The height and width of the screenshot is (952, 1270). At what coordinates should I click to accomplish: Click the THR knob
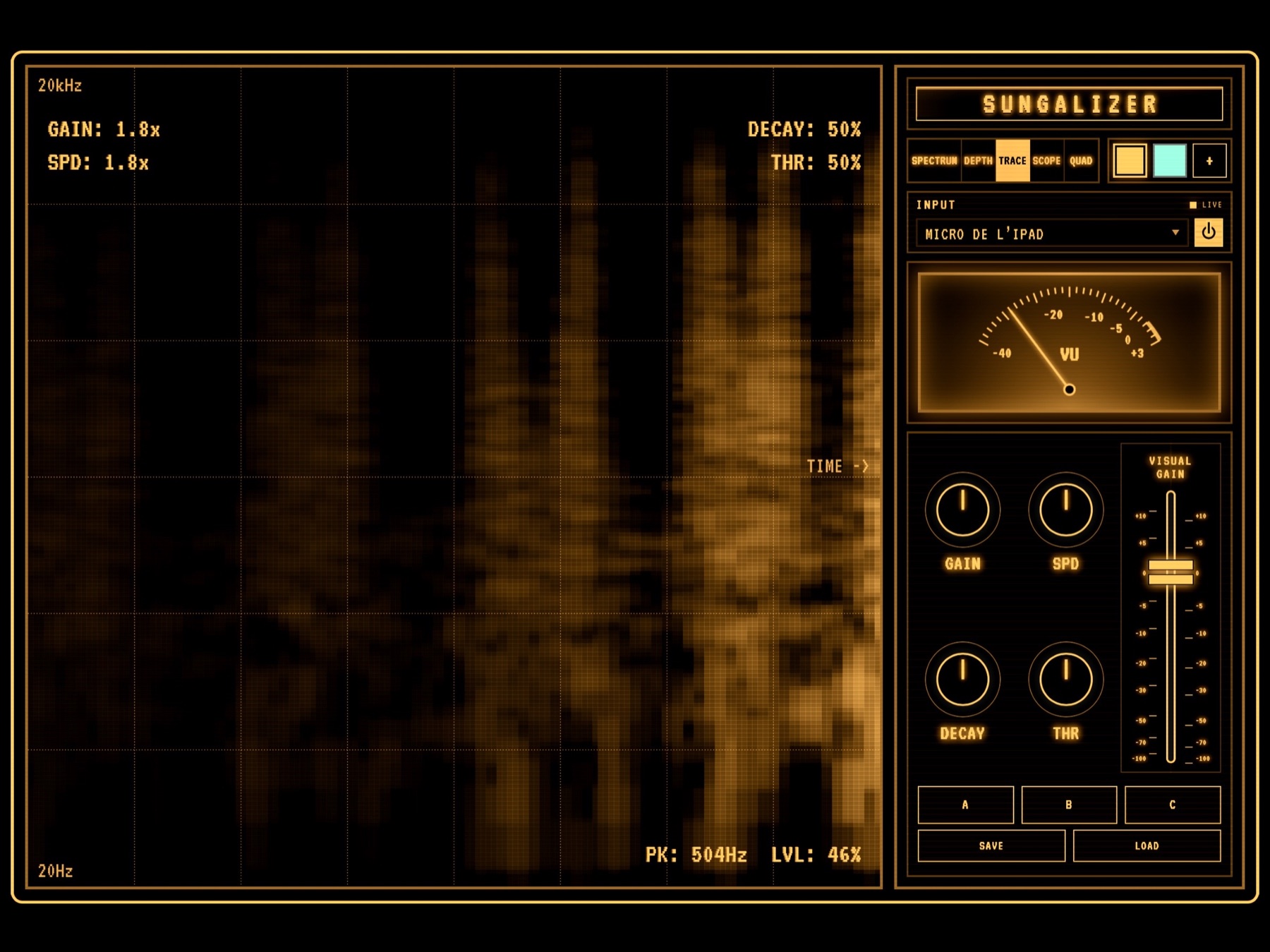1065,679
